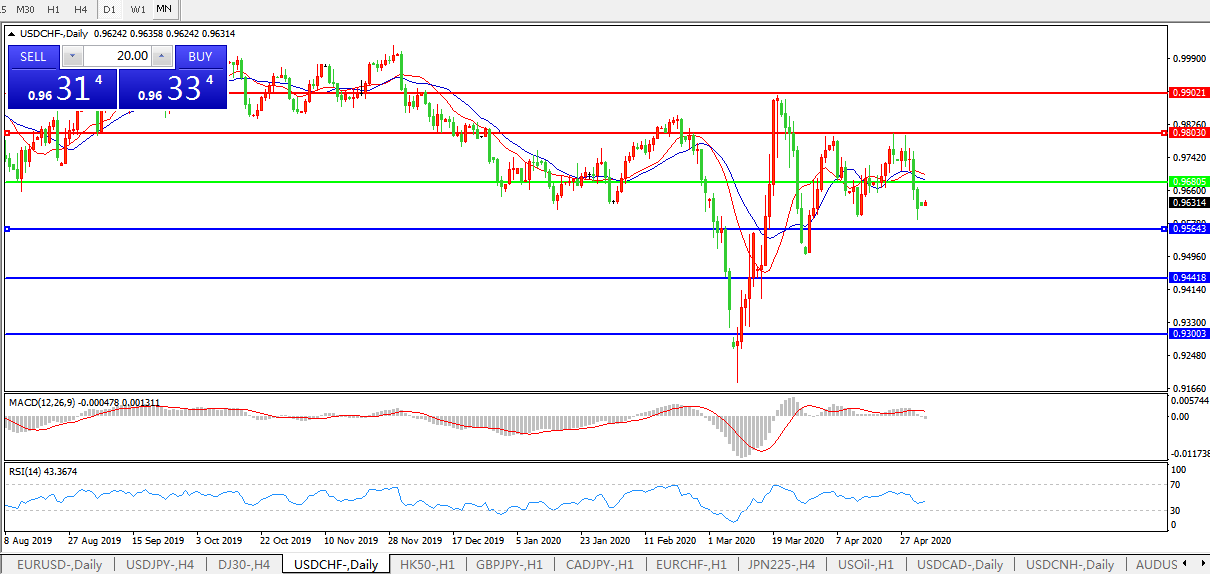
Task: Click the BUY button in one-click panel
Action: pos(200,57)
